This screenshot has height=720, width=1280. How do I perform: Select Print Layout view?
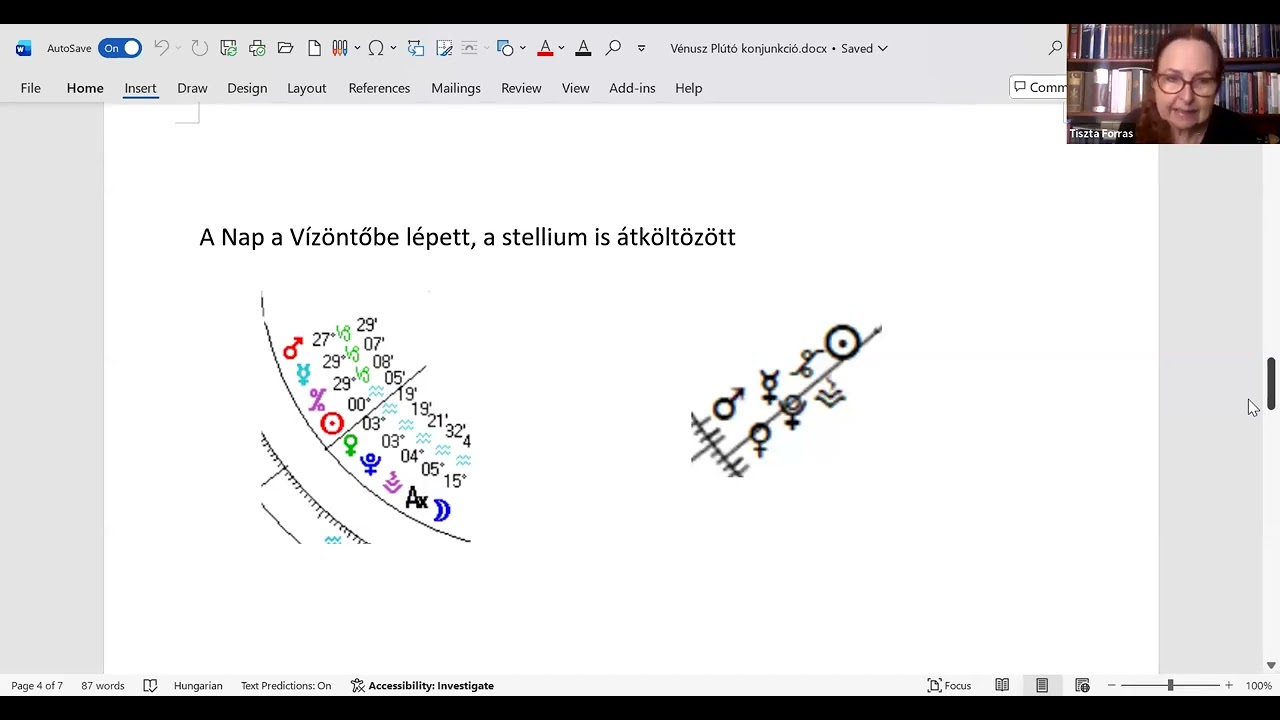pos(1042,685)
